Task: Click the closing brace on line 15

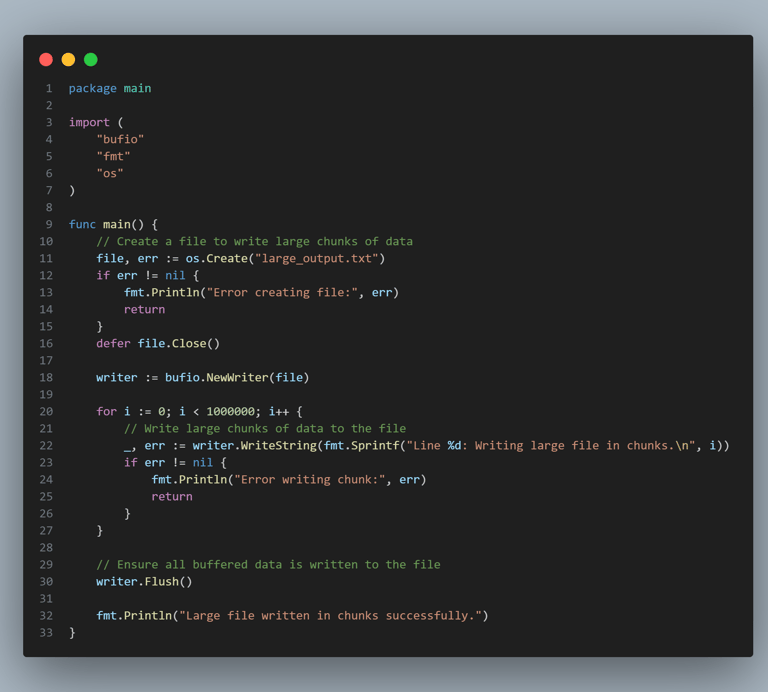Action: coord(99,327)
